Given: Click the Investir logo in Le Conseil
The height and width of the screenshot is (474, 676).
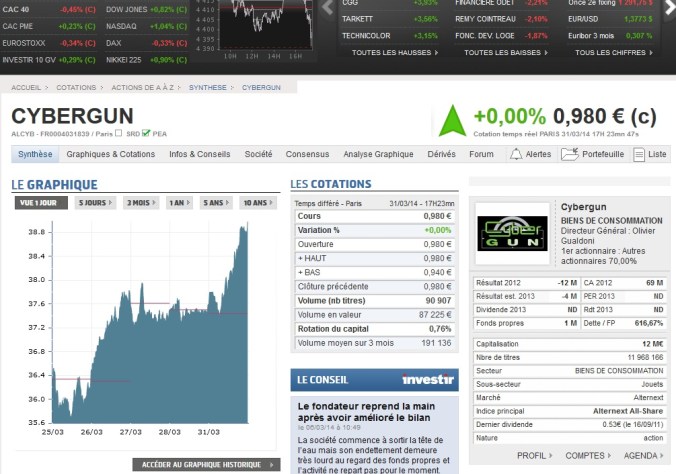Looking at the screenshot, I should click(x=428, y=379).
